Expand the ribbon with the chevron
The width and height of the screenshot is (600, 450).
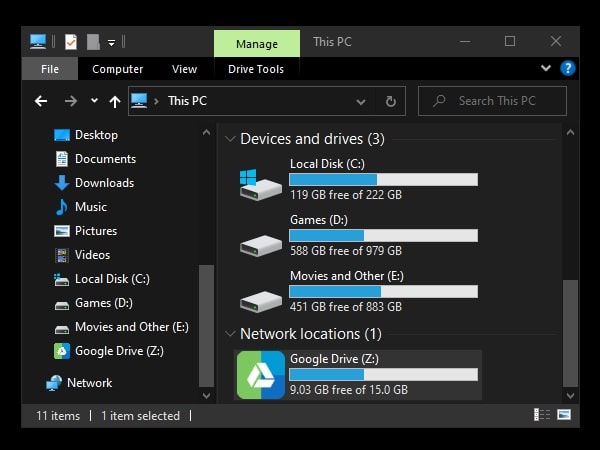(546, 68)
